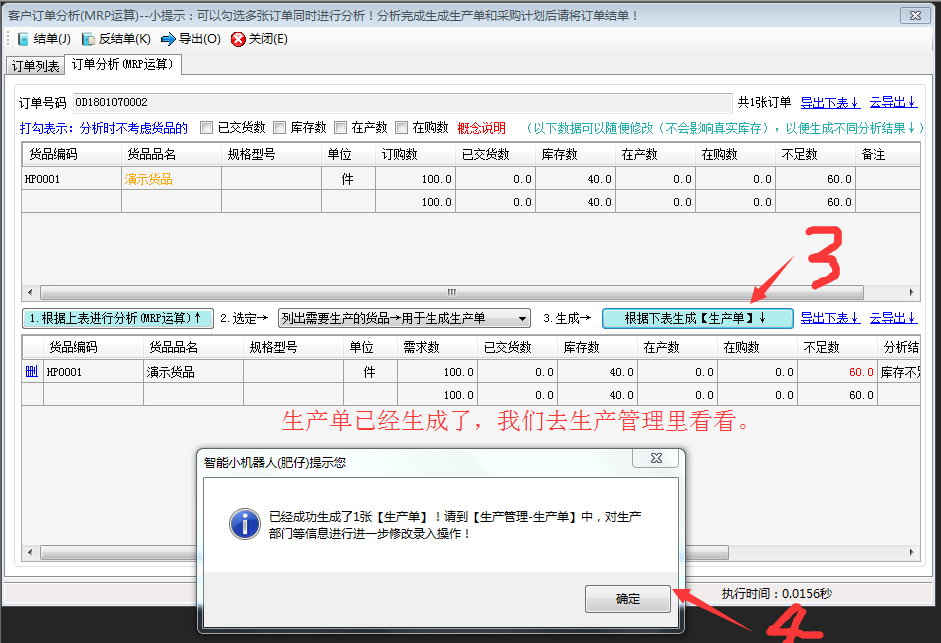Check the 在产数 checkbox
The width and height of the screenshot is (941, 643).
pos(341,127)
